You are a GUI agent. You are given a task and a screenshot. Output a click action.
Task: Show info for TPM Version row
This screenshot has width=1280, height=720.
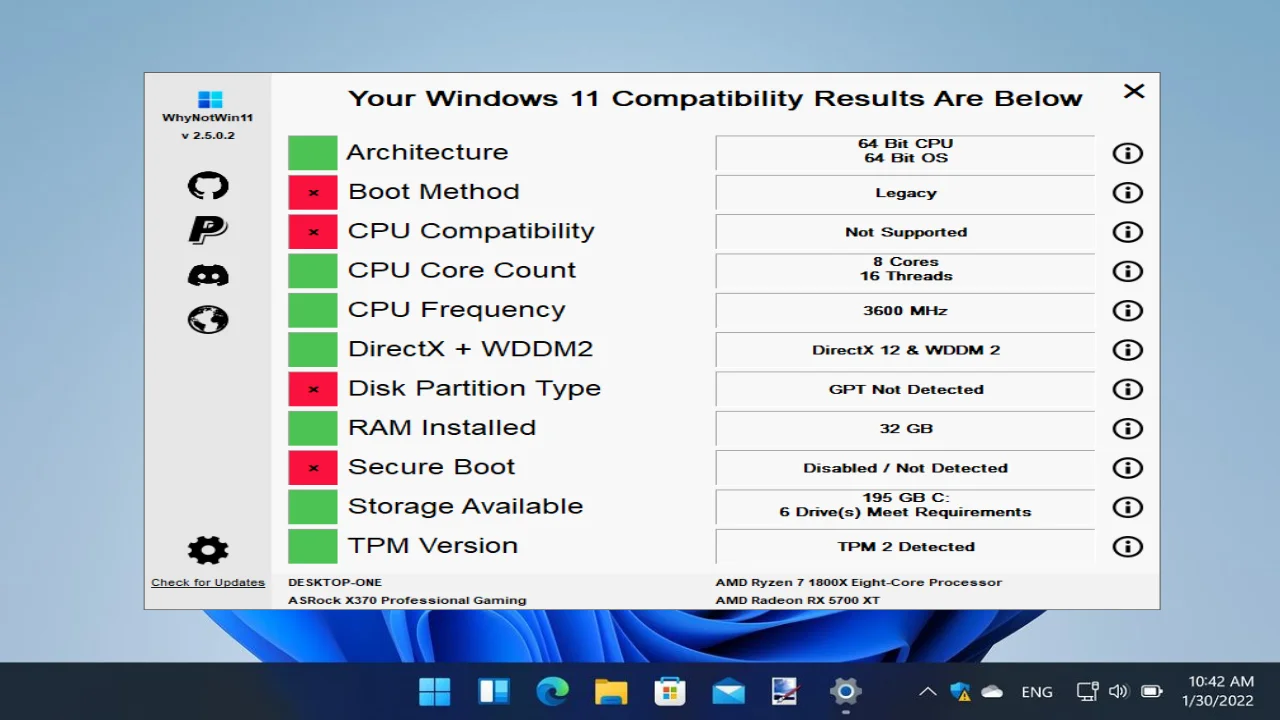tap(1127, 547)
